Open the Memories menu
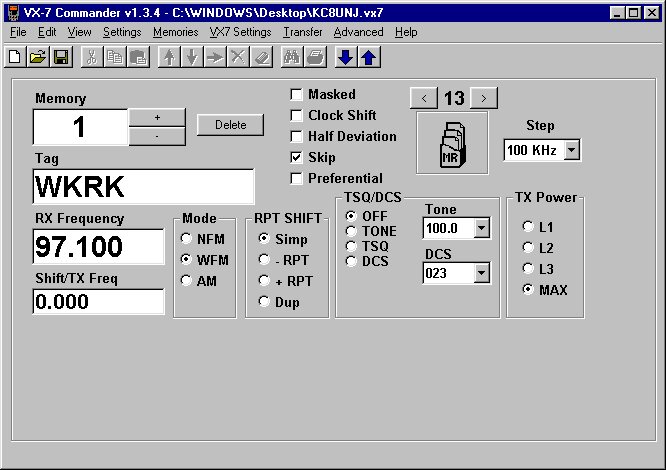The width and height of the screenshot is (666, 470). [175, 32]
